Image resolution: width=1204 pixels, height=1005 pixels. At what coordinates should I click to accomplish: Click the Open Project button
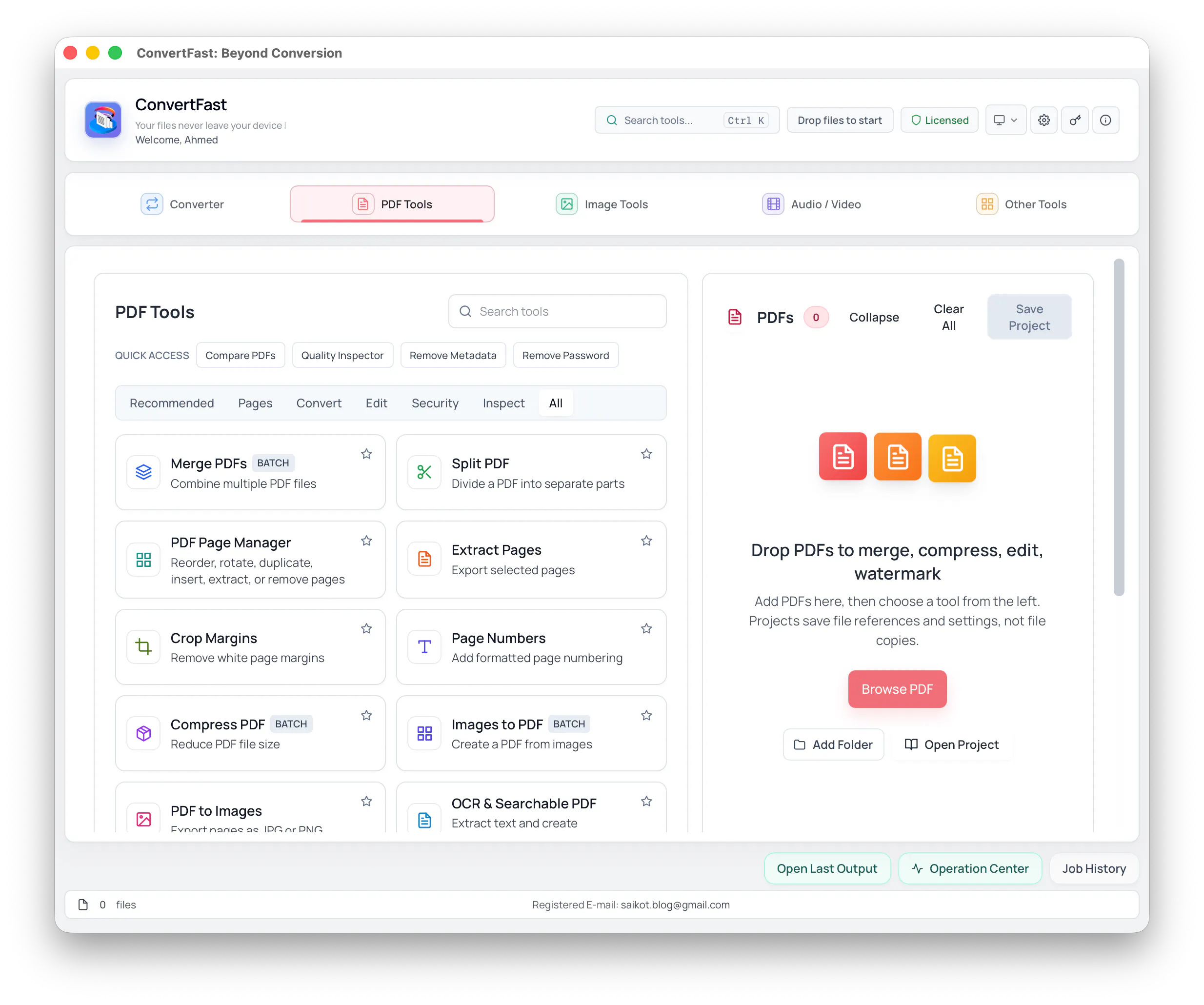pos(952,744)
